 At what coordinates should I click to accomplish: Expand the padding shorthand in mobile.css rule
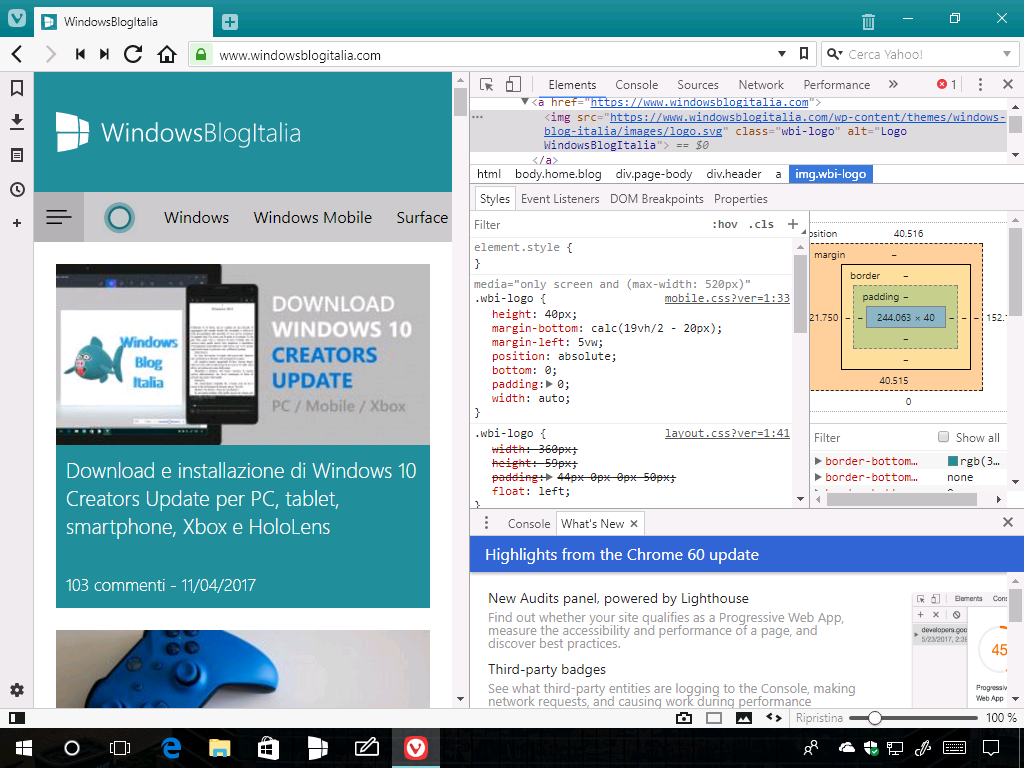pyautogui.click(x=549, y=384)
